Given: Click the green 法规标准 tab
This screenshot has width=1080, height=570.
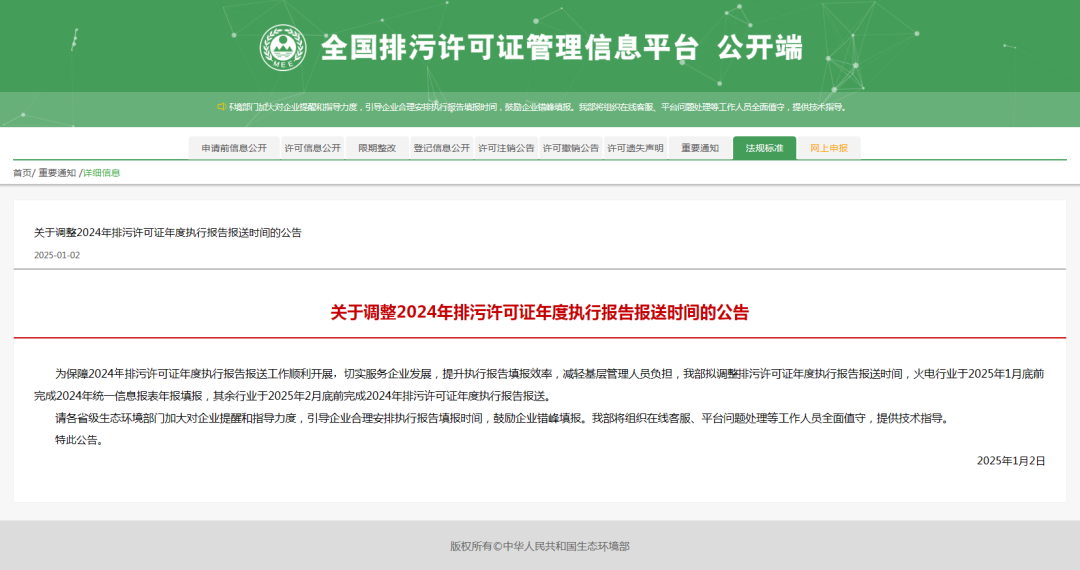Looking at the screenshot, I should click(x=765, y=148).
